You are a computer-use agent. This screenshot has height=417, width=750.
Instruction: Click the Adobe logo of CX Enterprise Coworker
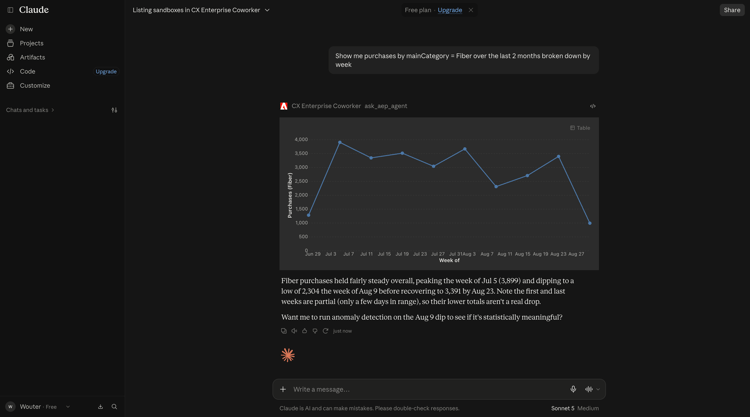click(284, 106)
